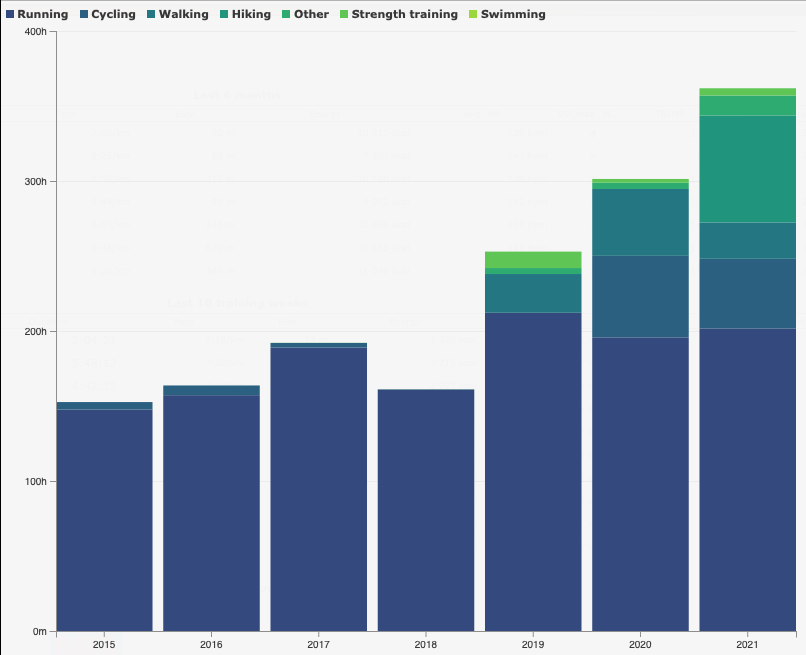This screenshot has width=806, height=655.
Task: Click the 2015 Running bar
Action: tap(104, 520)
